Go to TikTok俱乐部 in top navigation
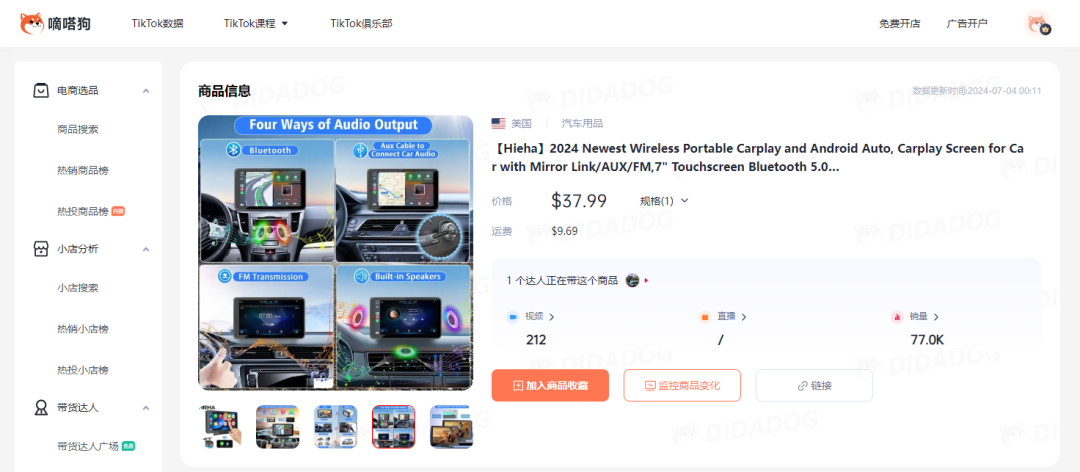Screen dimensions: 1080x472 point(361,23)
